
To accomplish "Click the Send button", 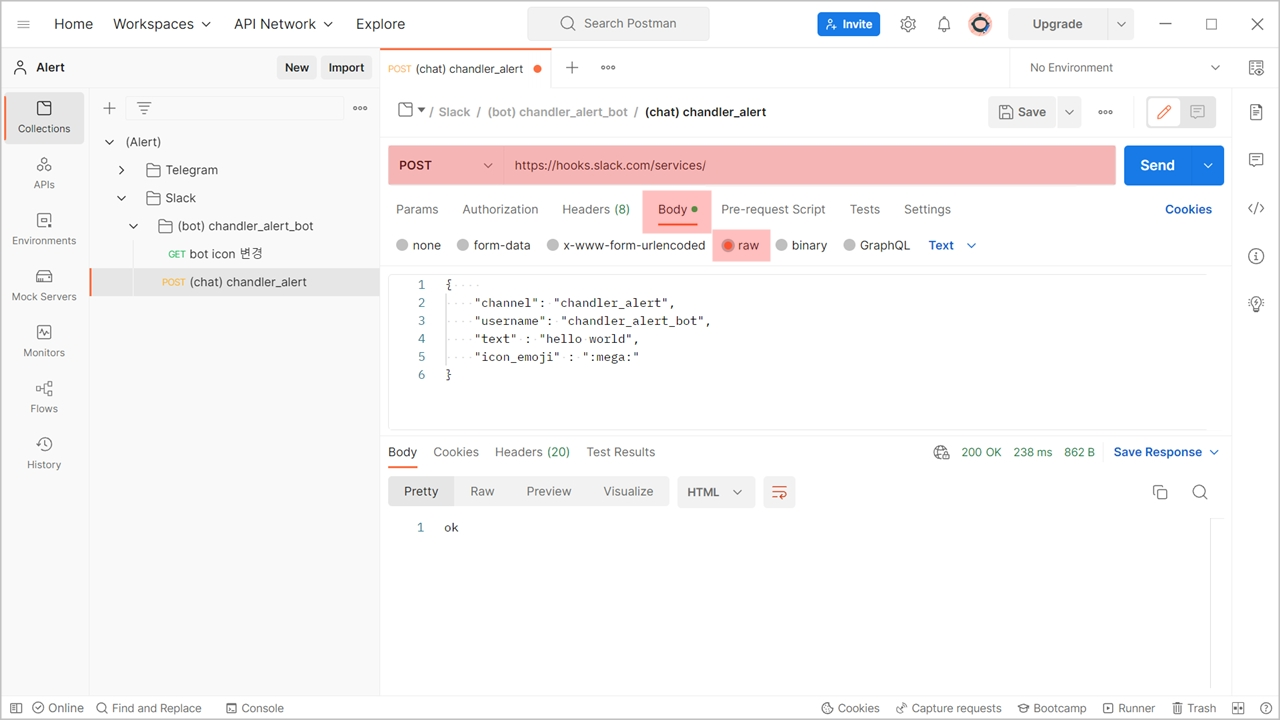I will point(1158,165).
